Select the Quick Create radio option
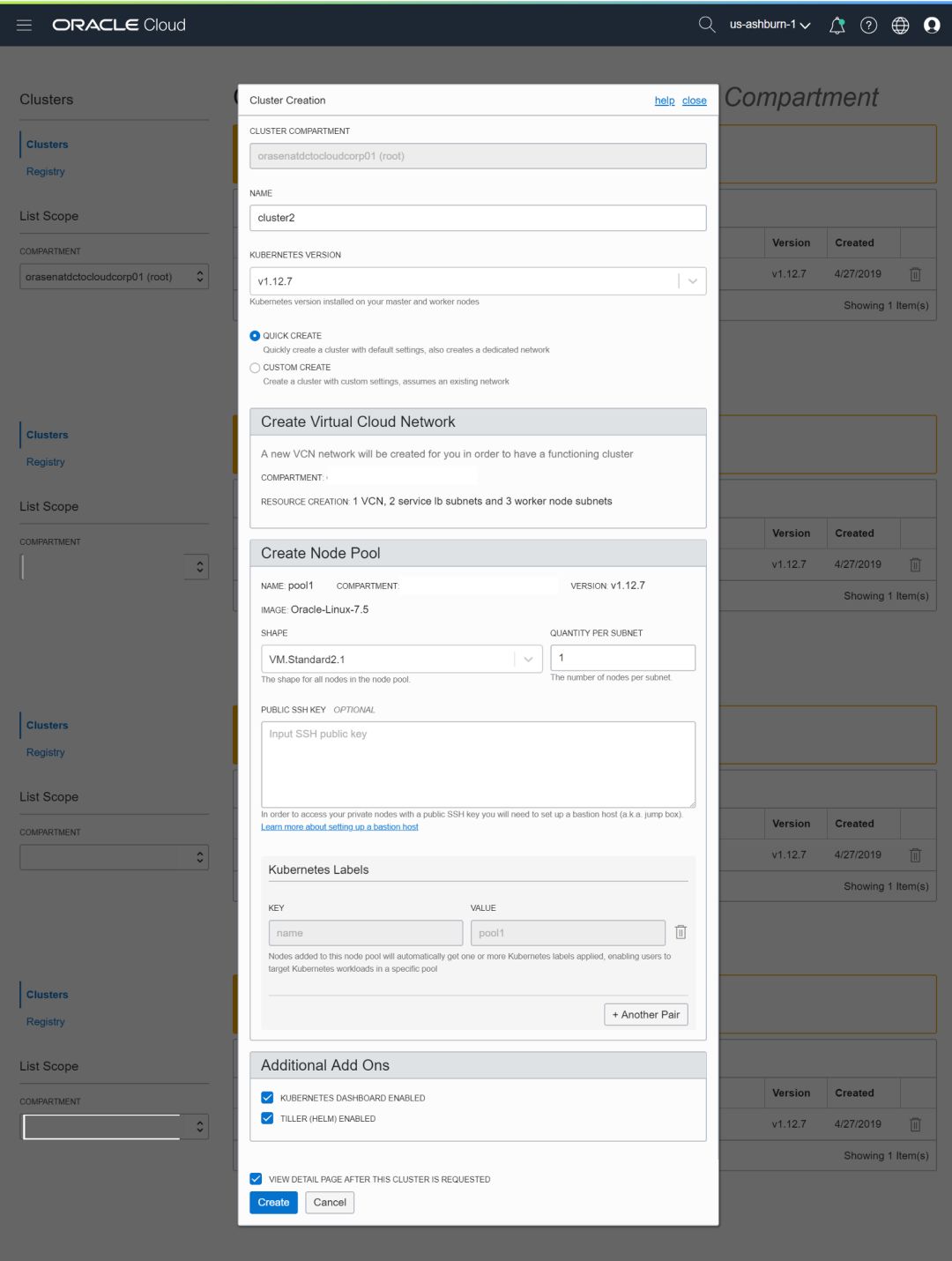 (x=255, y=336)
